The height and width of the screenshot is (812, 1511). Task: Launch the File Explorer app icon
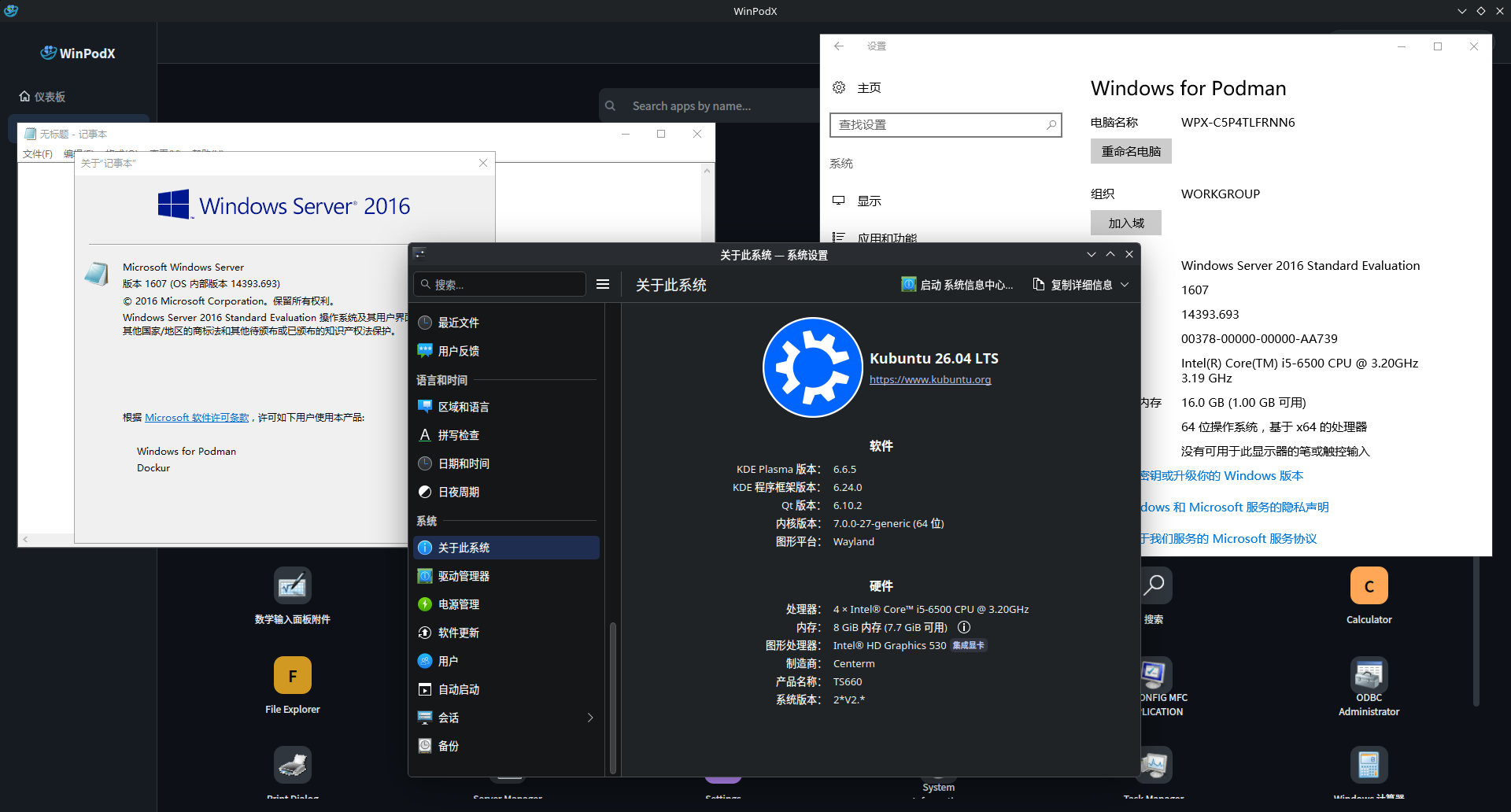(293, 676)
